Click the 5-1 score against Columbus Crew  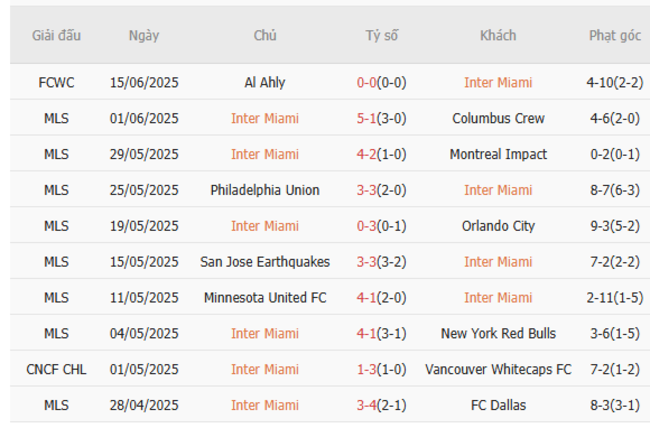[x=368, y=118]
